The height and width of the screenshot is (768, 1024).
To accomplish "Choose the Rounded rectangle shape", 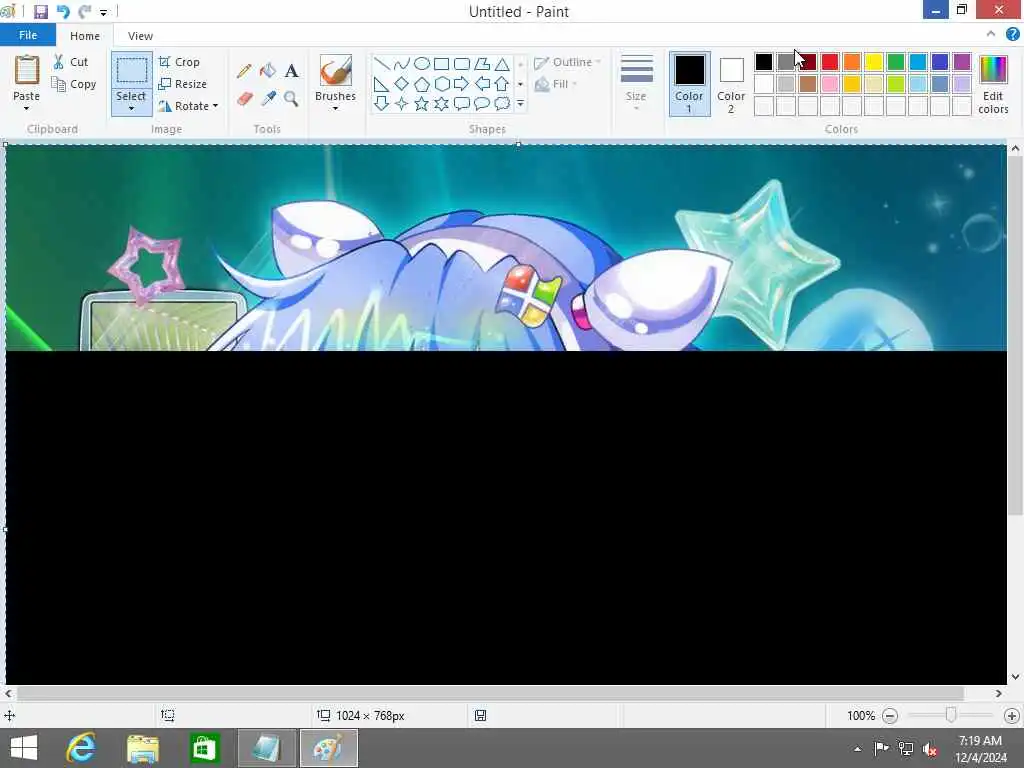I will [462, 64].
